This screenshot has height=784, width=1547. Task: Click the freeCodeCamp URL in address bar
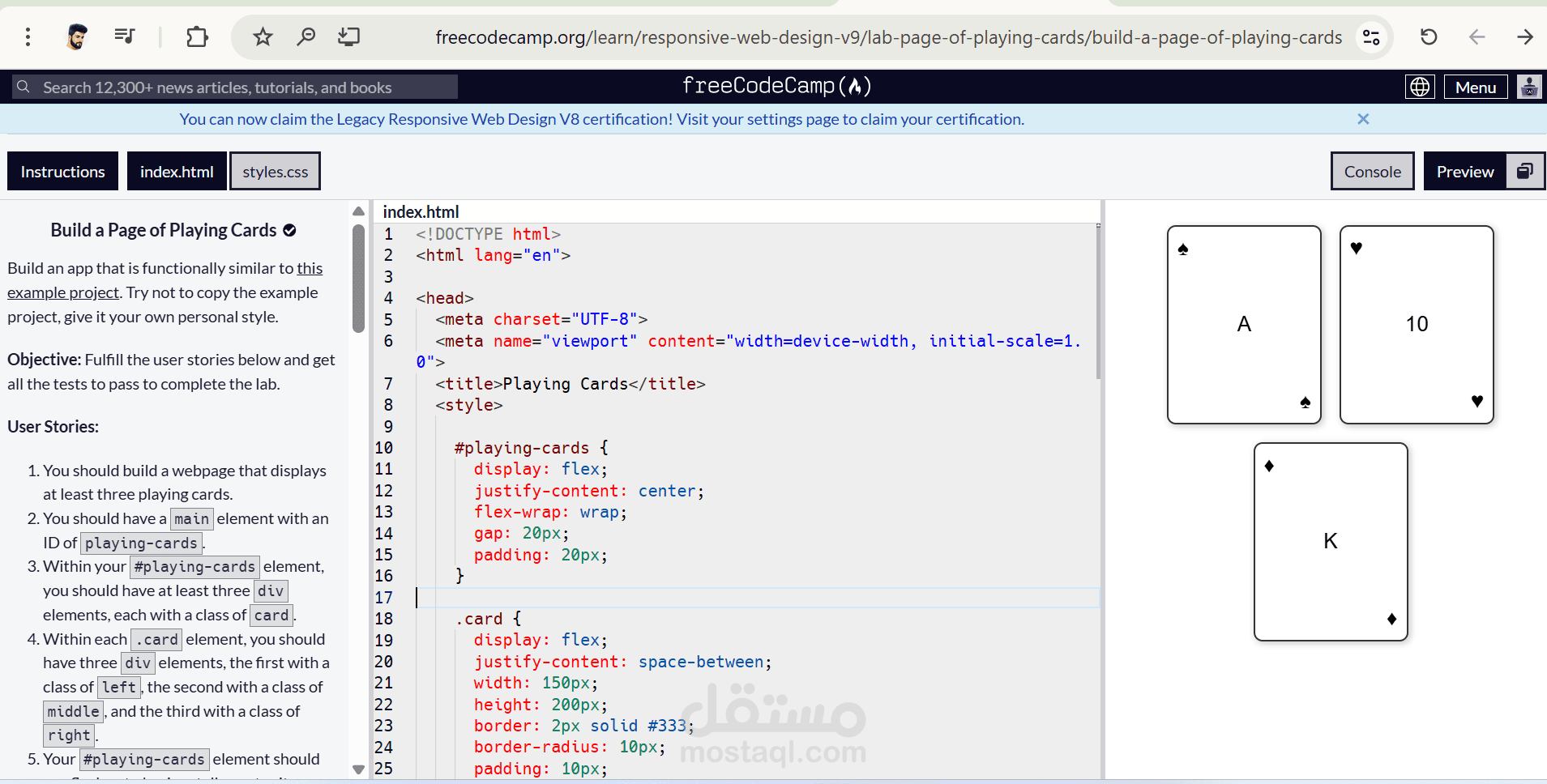888,37
